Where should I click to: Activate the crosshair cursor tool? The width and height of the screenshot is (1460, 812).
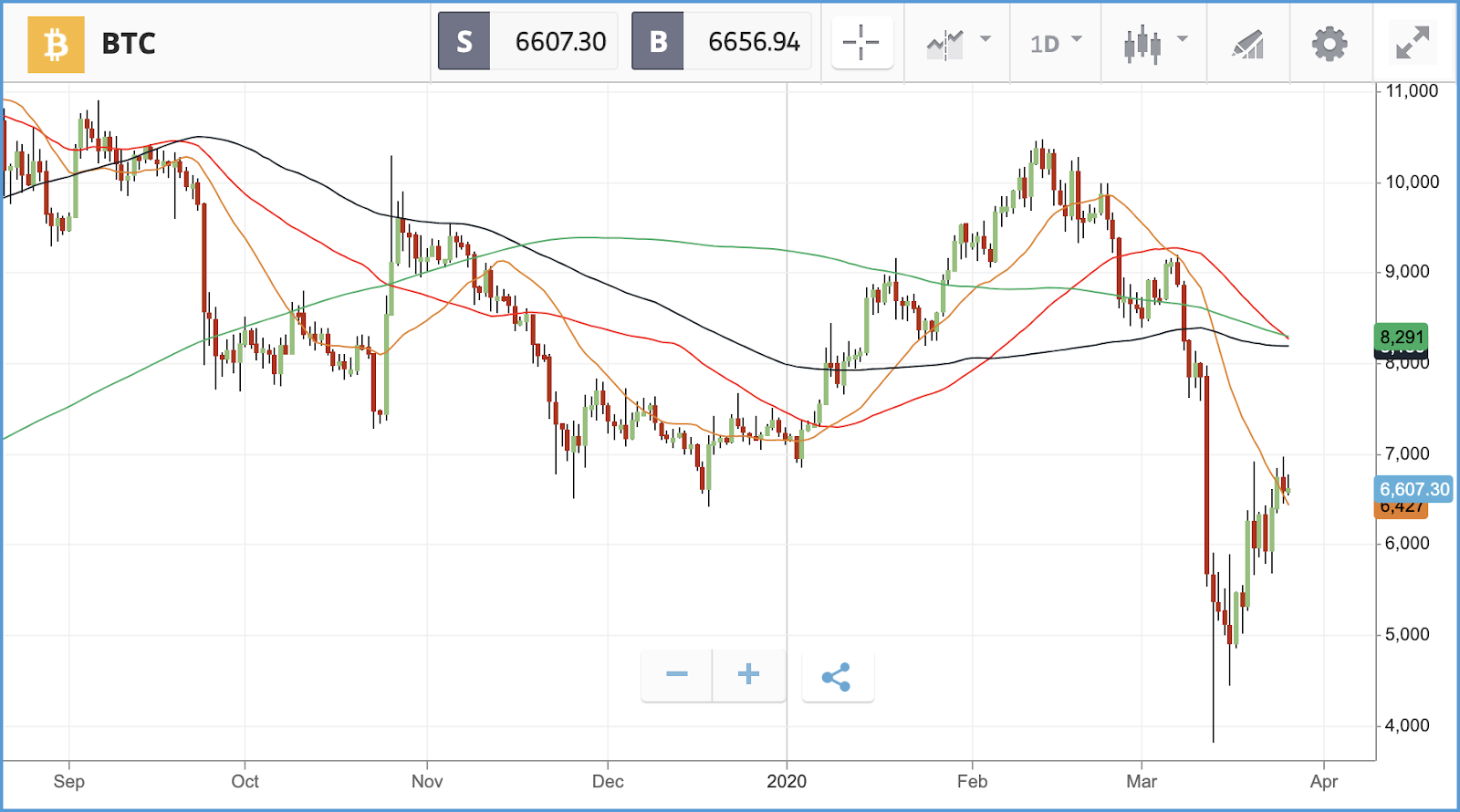861,43
